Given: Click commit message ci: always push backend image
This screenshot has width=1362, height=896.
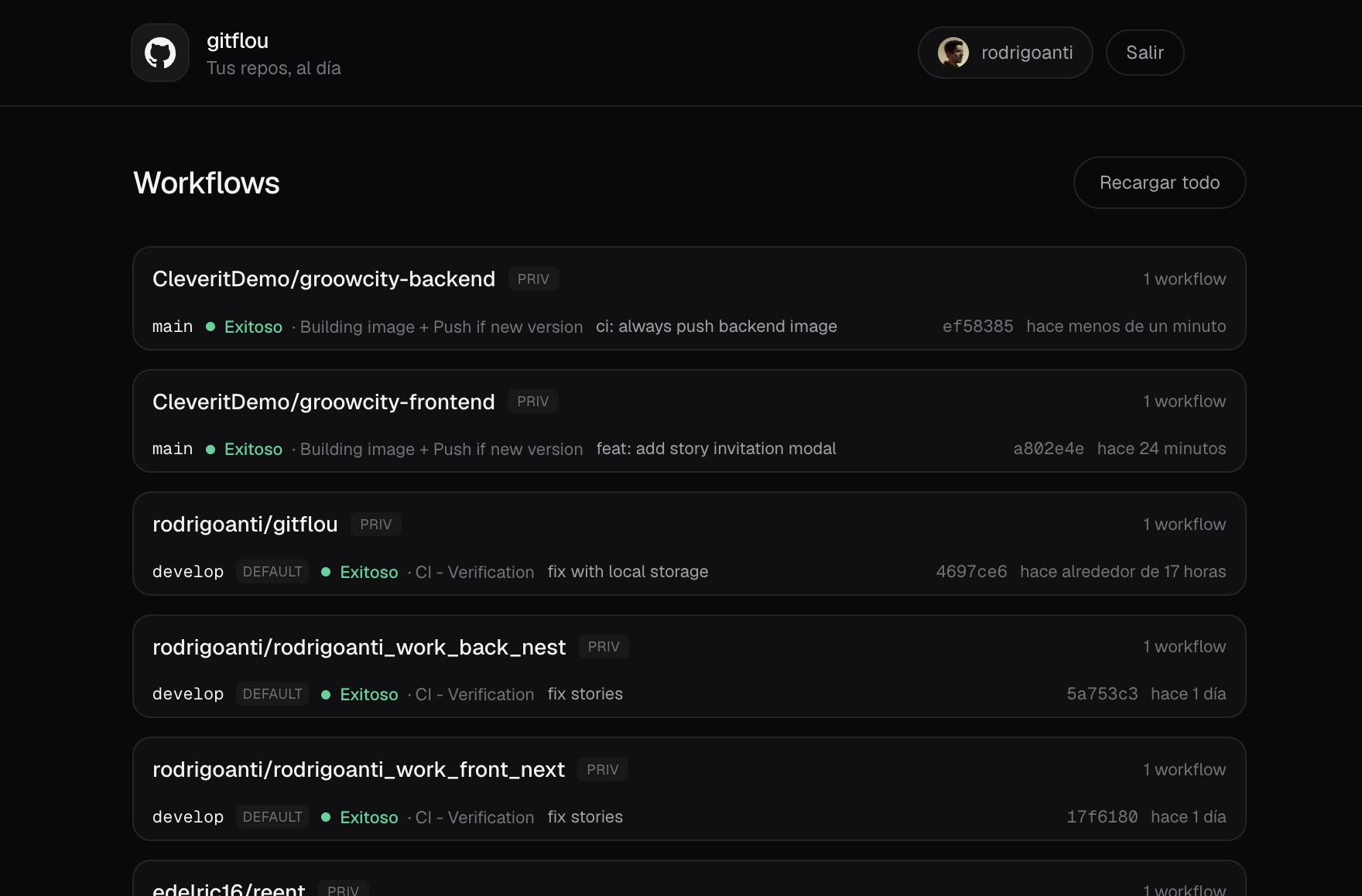Looking at the screenshot, I should pos(717,327).
